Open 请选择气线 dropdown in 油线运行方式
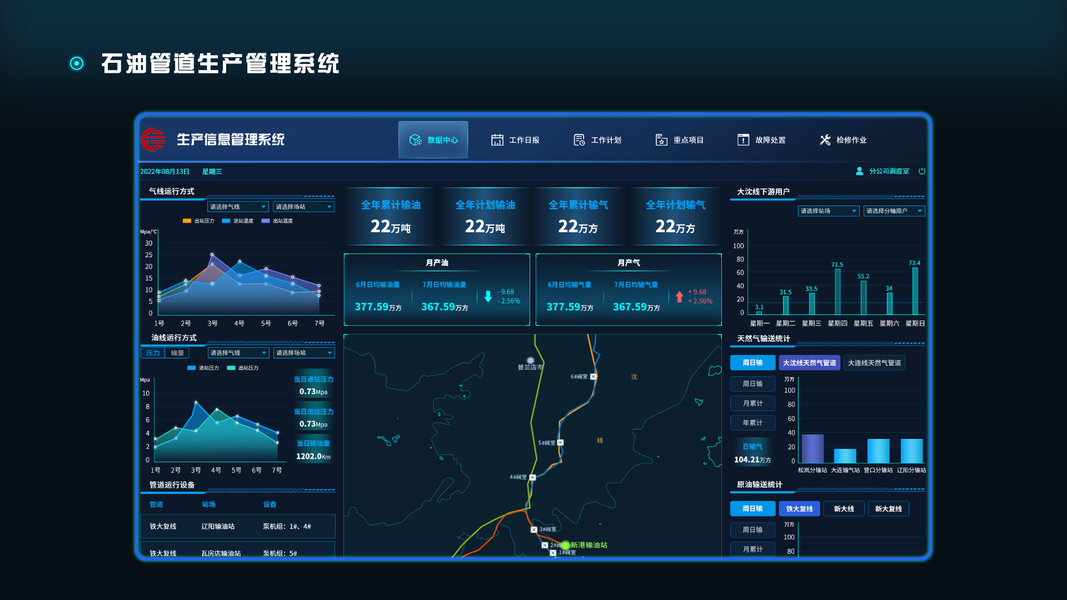This screenshot has width=1067, height=600. (x=237, y=352)
